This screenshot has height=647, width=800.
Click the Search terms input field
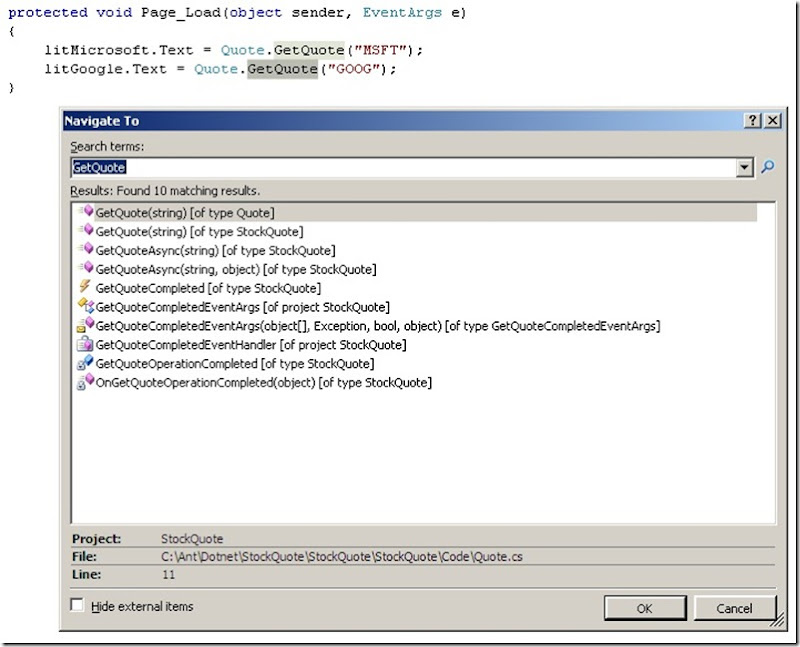[403, 167]
